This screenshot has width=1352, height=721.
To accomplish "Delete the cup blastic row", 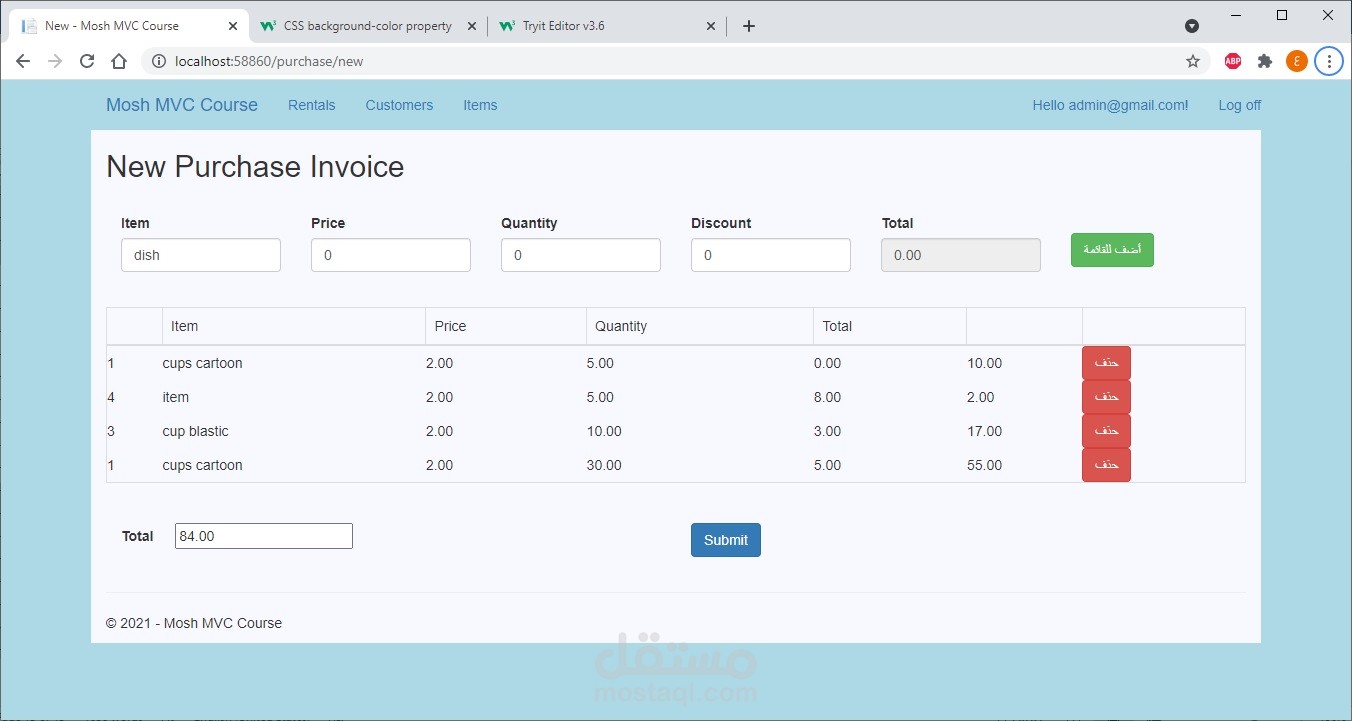I will click(x=1106, y=431).
